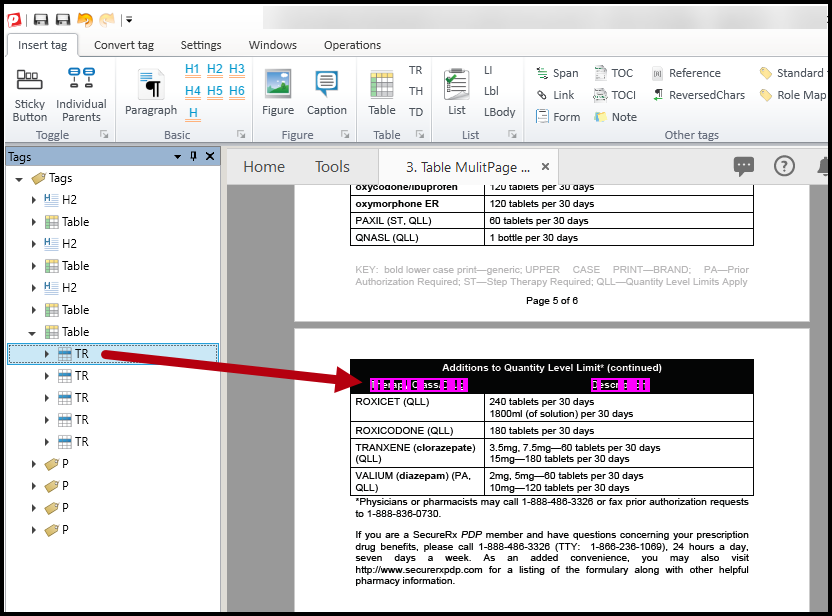Image resolution: width=832 pixels, height=616 pixels.
Task: Insert a Paragraph tag
Action: [151, 92]
